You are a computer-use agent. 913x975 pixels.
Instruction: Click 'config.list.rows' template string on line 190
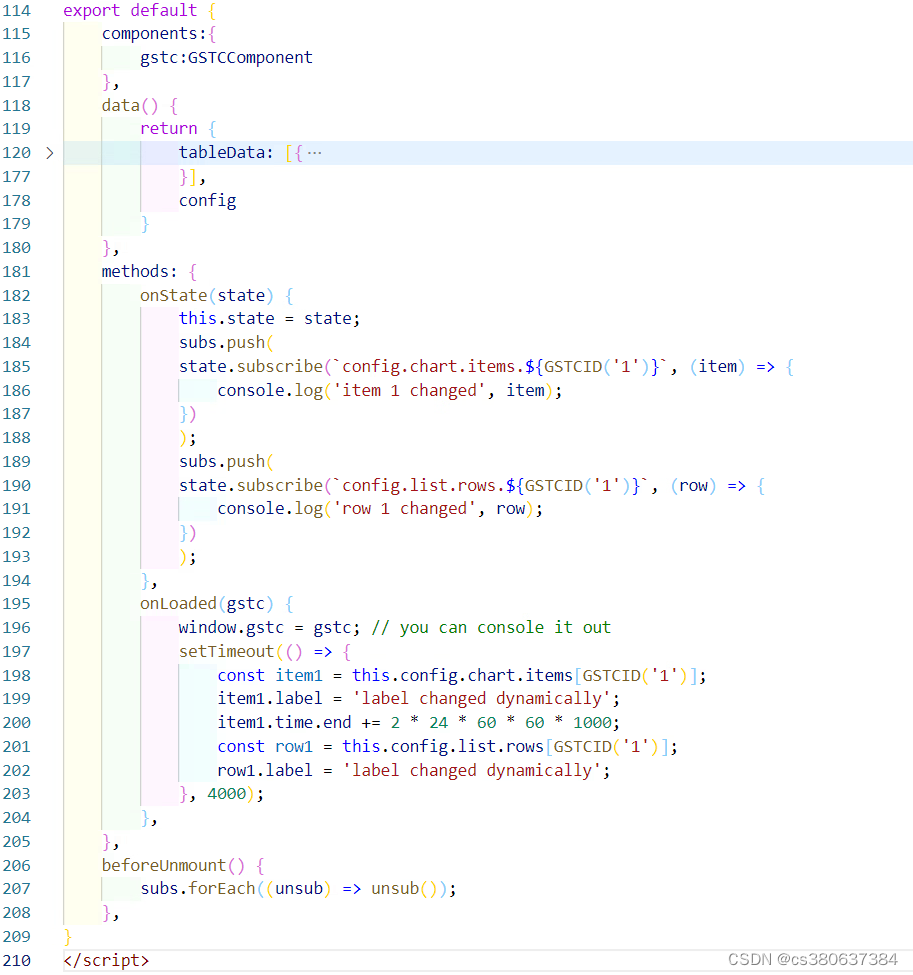pyautogui.click(x=419, y=486)
